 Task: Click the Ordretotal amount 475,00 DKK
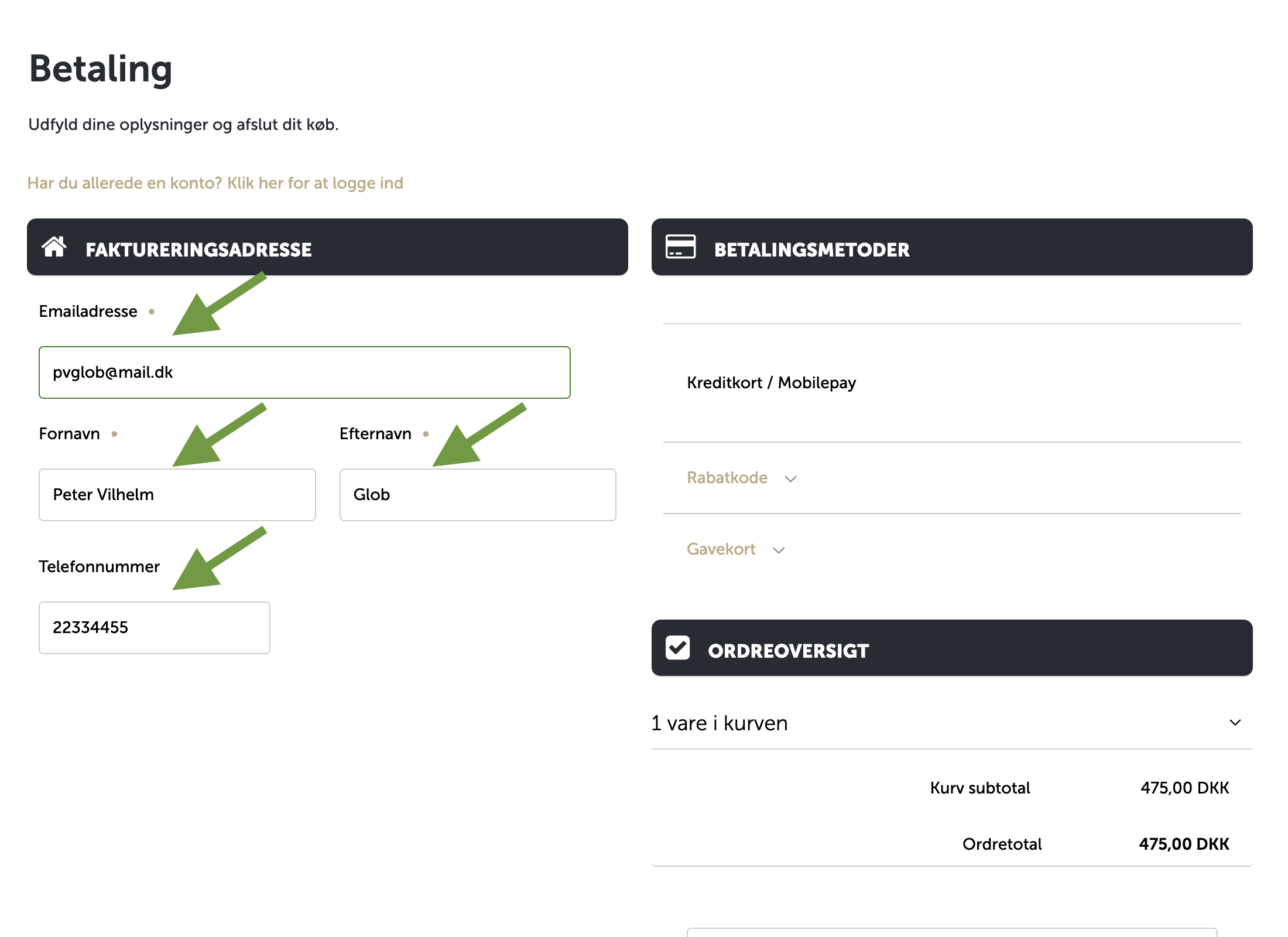click(1183, 844)
